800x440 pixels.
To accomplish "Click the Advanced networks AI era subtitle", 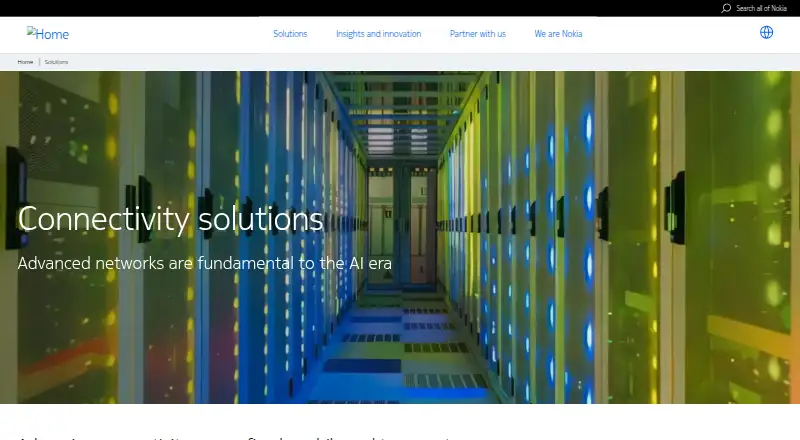I will click(205, 263).
